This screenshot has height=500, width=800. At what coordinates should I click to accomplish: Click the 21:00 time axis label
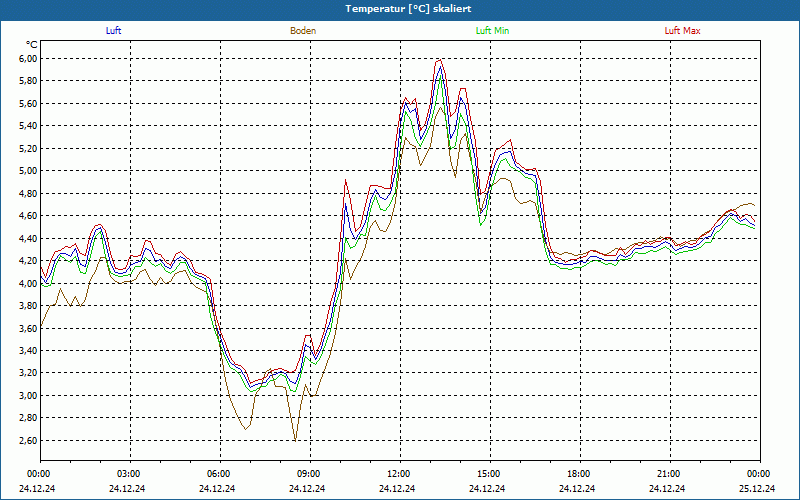pyautogui.click(x=669, y=474)
